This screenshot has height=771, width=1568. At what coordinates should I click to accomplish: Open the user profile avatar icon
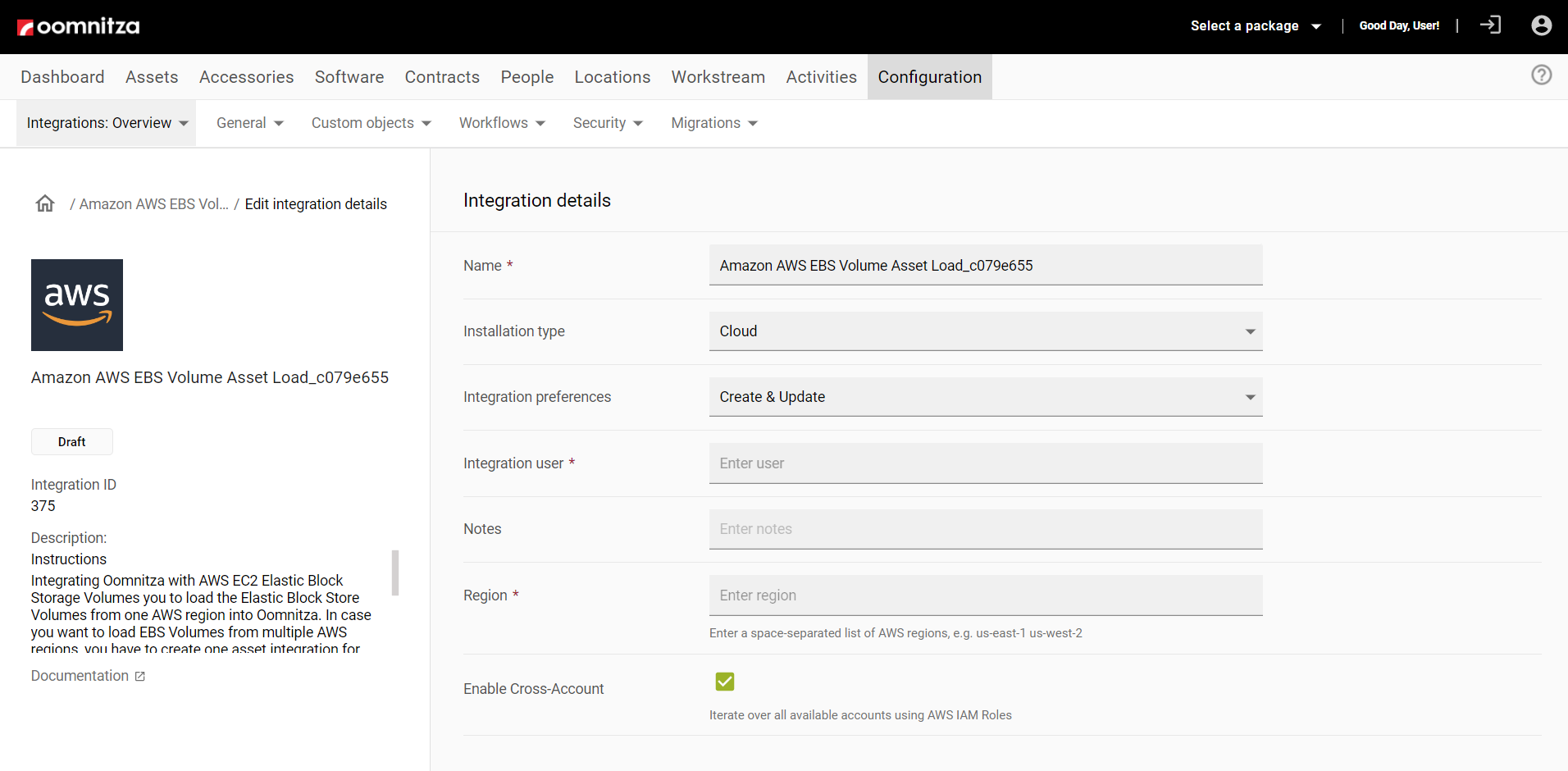pos(1541,25)
